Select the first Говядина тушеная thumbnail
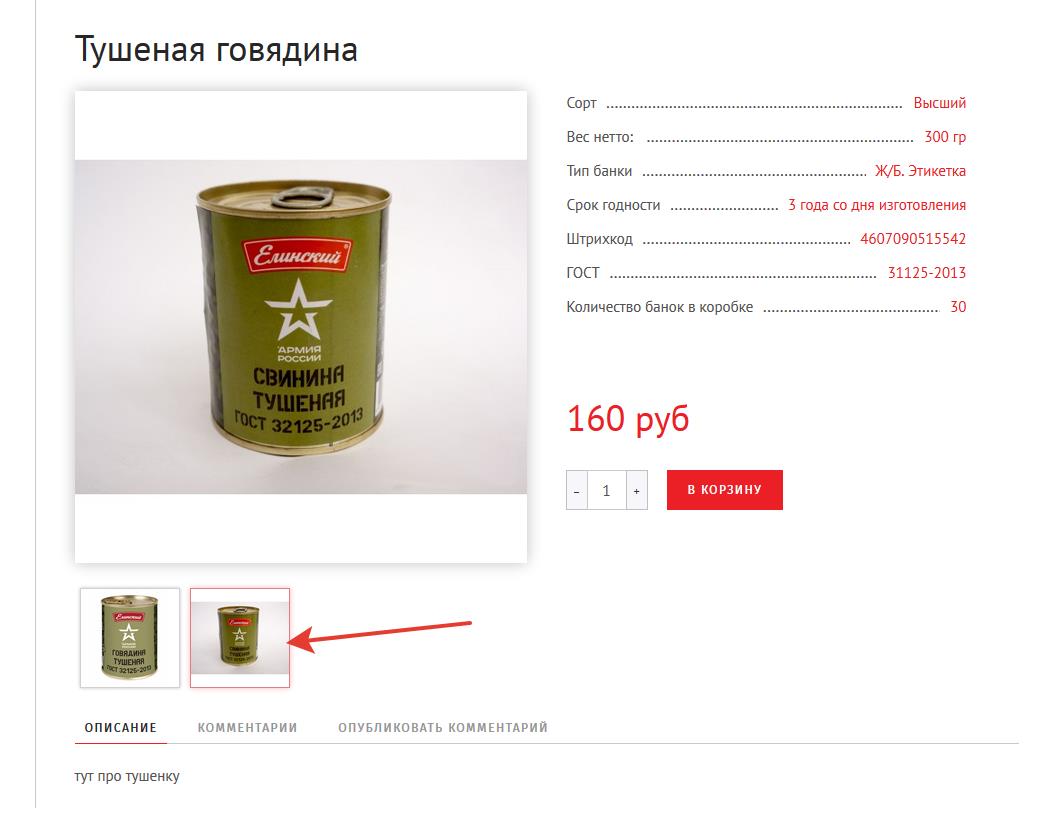 click(130, 637)
